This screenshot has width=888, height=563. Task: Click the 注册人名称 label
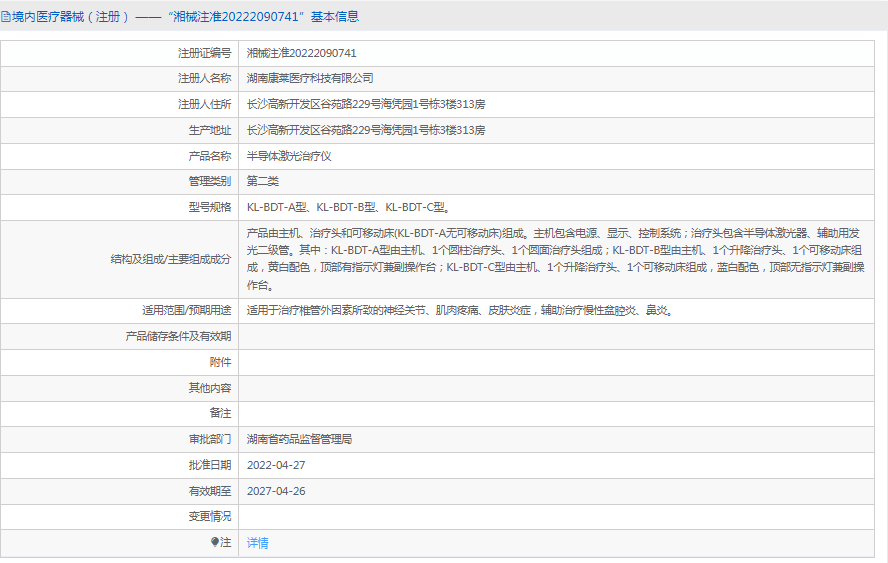pos(204,78)
